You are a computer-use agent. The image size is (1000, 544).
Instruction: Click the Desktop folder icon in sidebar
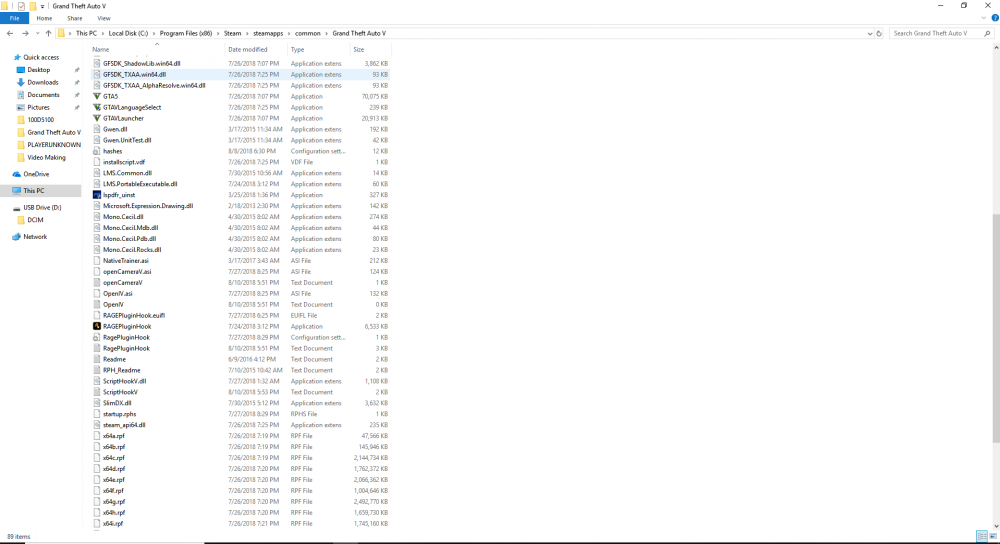(x=20, y=70)
